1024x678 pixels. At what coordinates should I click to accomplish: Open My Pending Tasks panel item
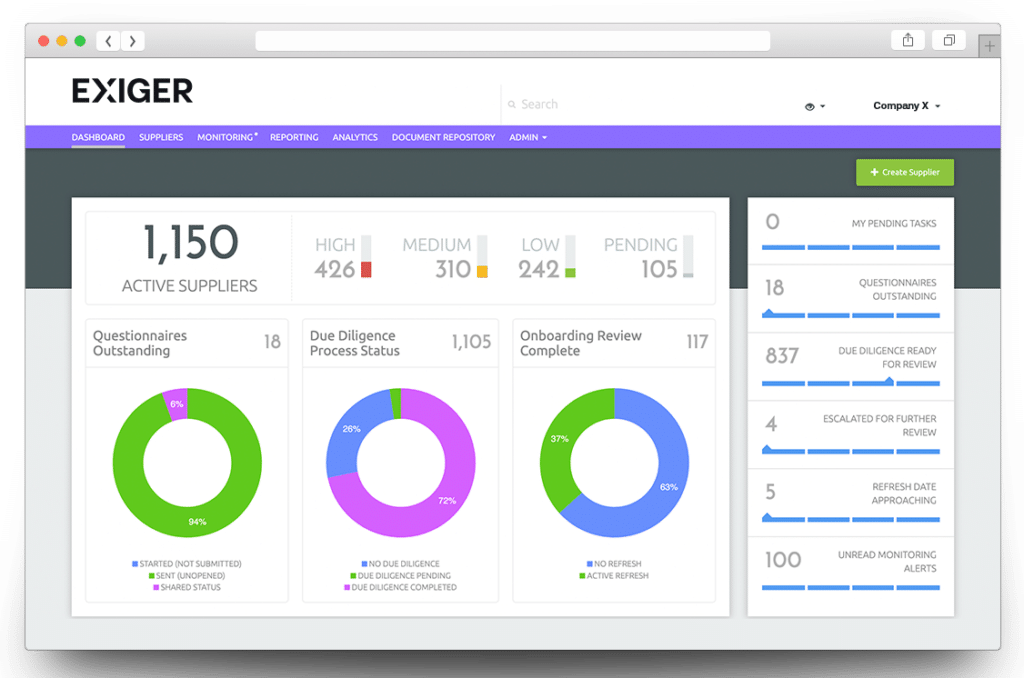click(850, 231)
